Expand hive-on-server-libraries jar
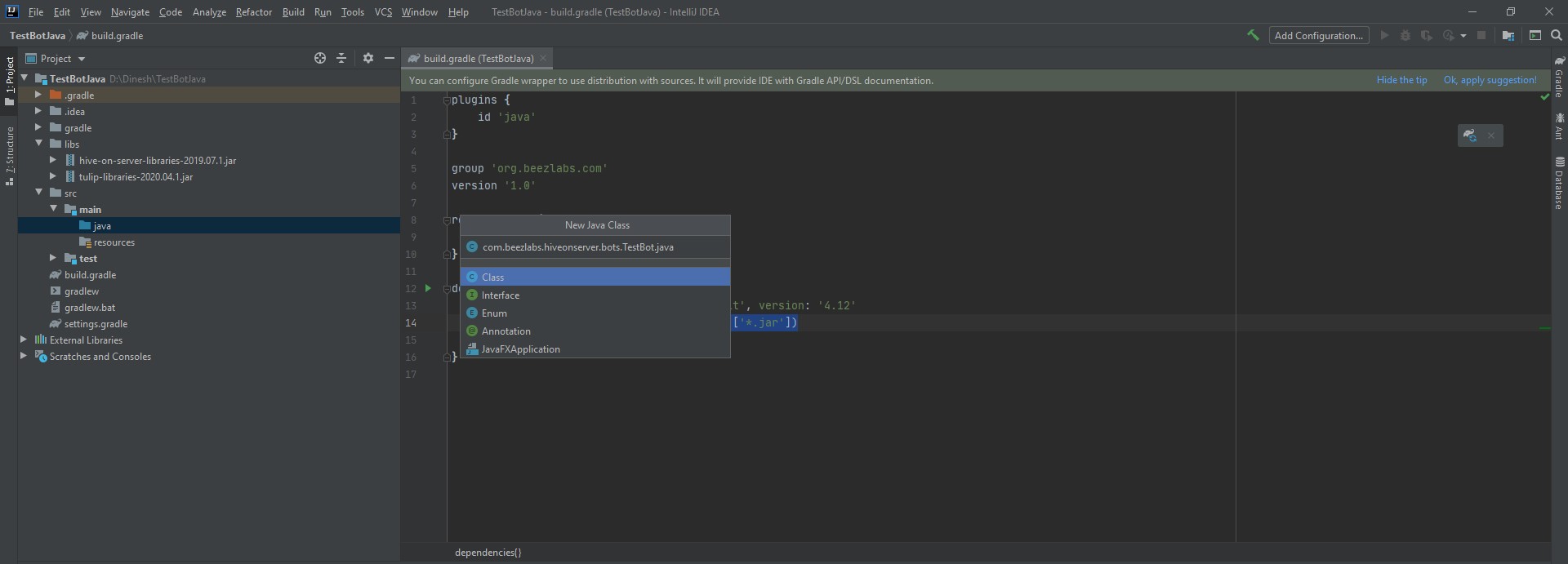The image size is (1568, 564). (53, 160)
